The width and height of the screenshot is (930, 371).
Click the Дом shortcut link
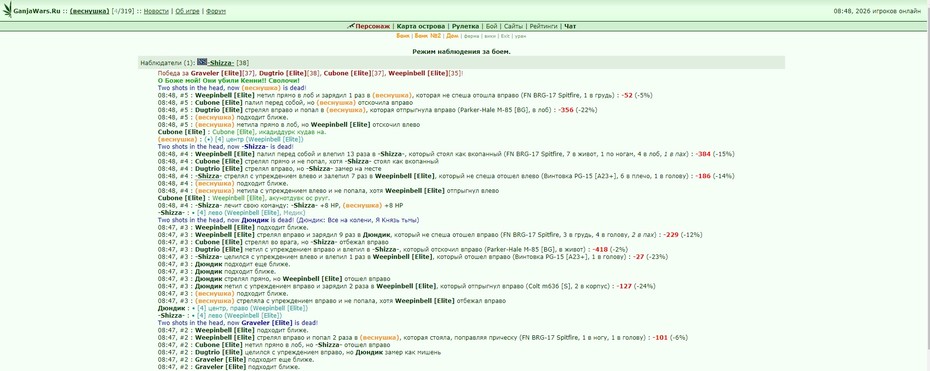[453, 36]
